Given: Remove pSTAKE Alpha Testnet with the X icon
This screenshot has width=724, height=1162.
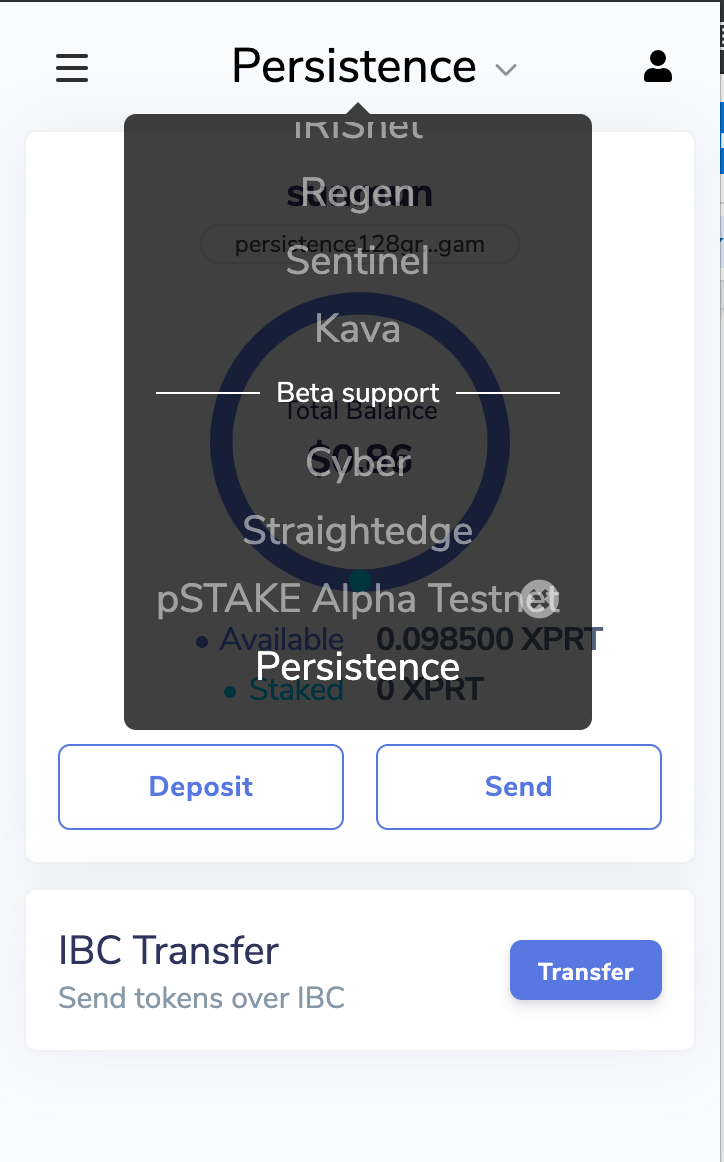Looking at the screenshot, I should tap(539, 599).
